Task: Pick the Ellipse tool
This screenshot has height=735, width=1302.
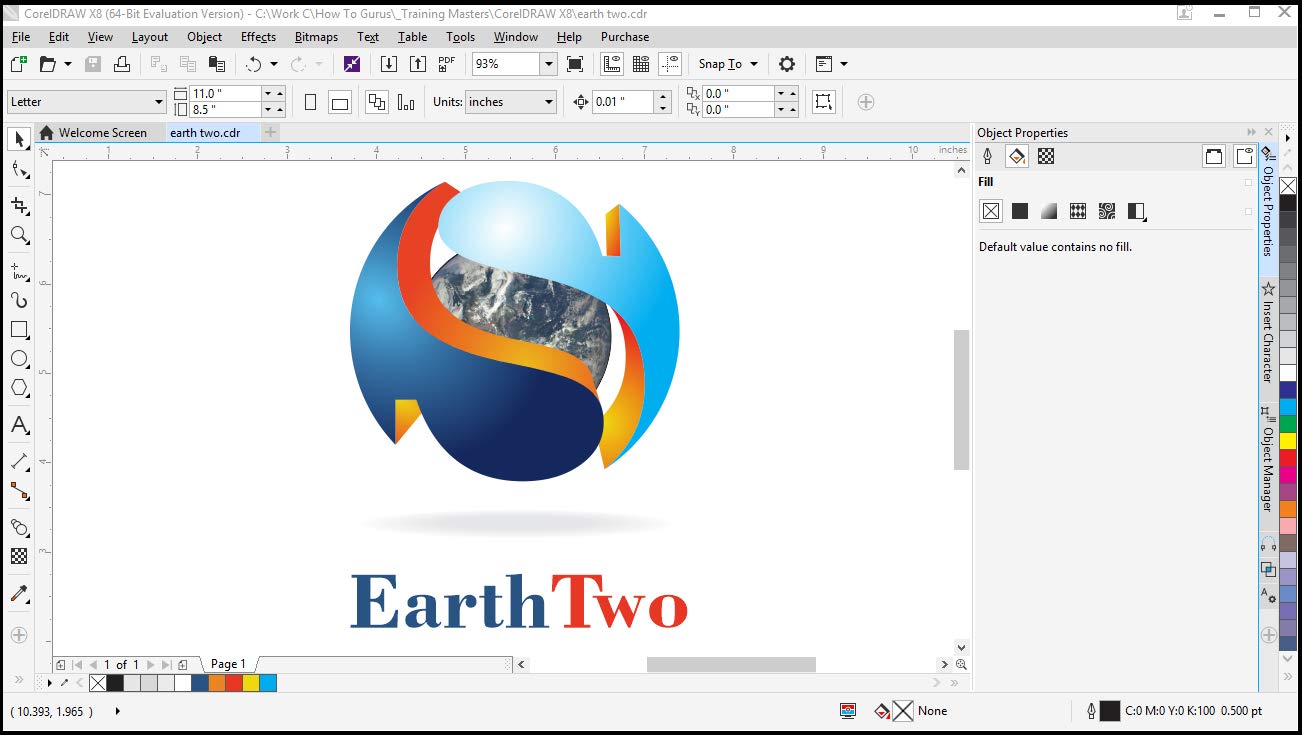Action: click(x=19, y=359)
